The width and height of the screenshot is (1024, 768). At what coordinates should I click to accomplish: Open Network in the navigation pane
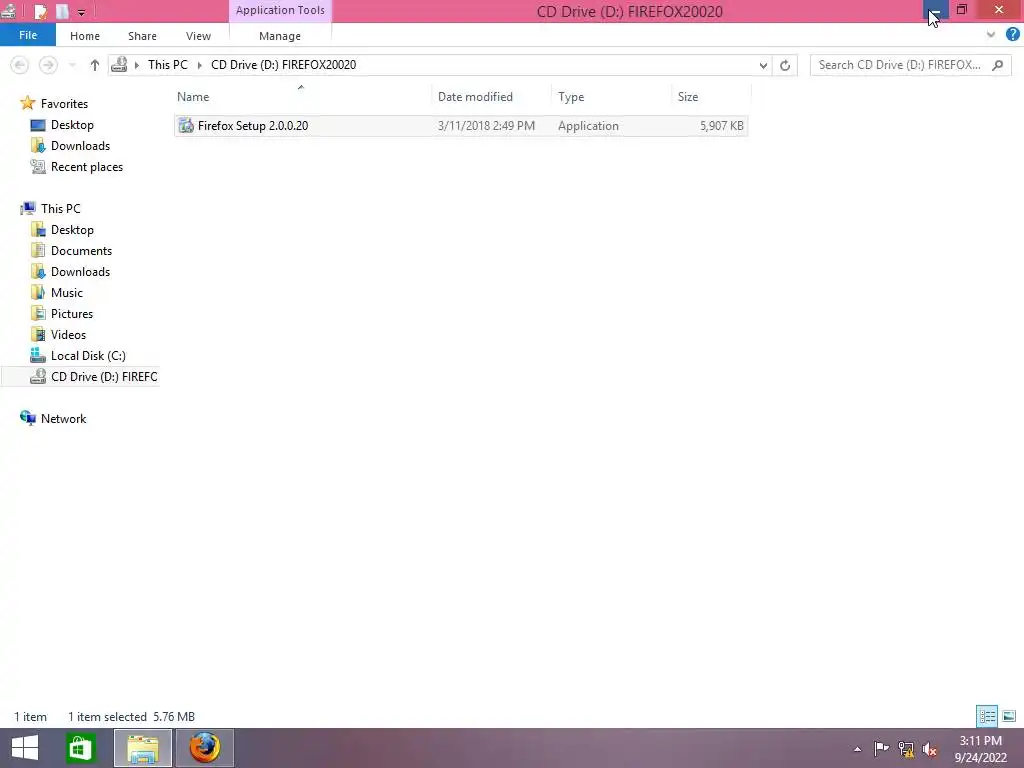point(63,419)
